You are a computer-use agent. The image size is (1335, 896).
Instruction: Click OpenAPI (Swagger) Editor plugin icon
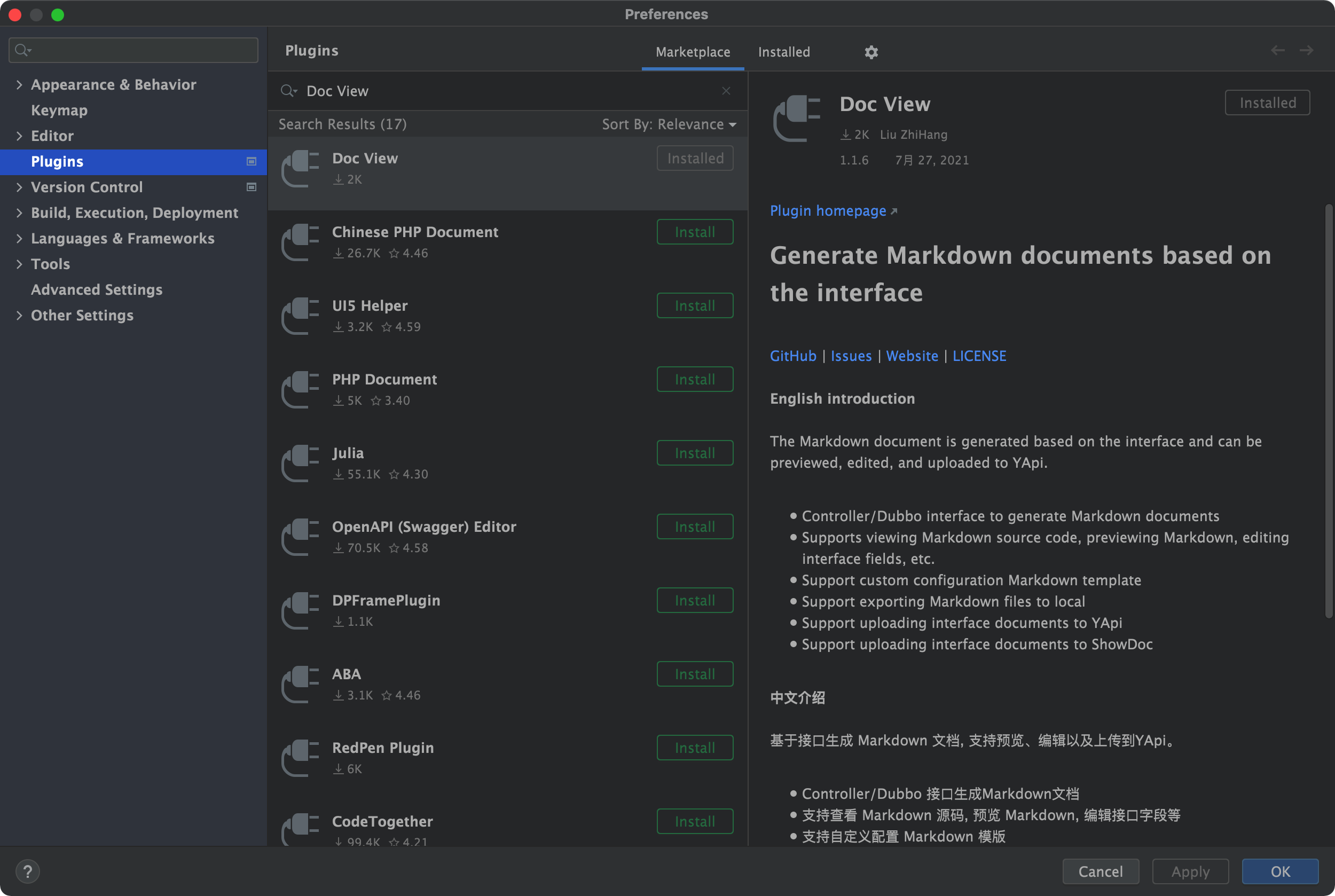300,537
